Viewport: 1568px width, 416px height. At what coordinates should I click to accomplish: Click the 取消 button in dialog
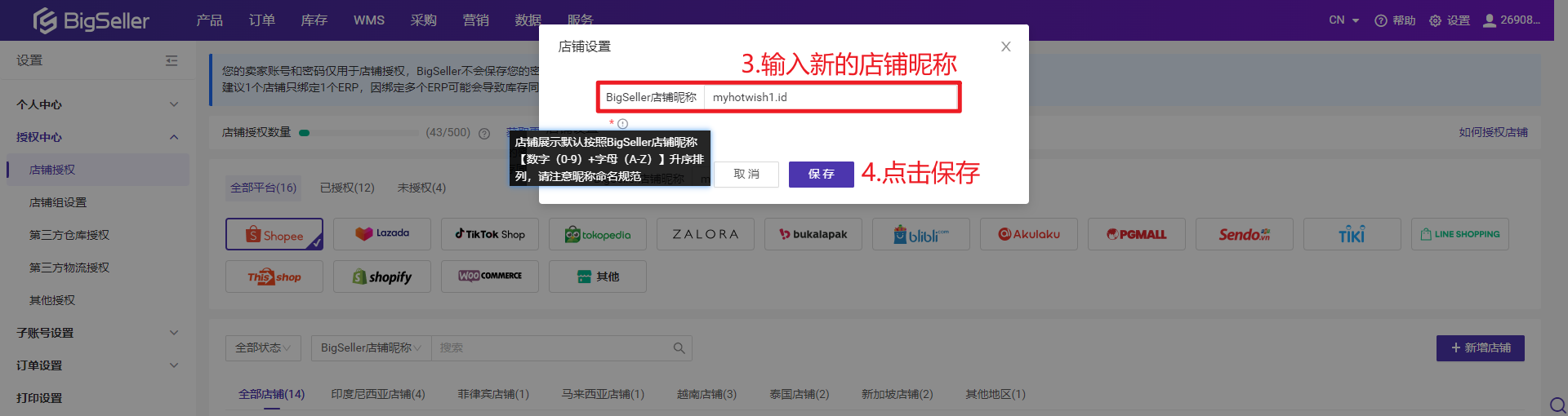[746, 175]
